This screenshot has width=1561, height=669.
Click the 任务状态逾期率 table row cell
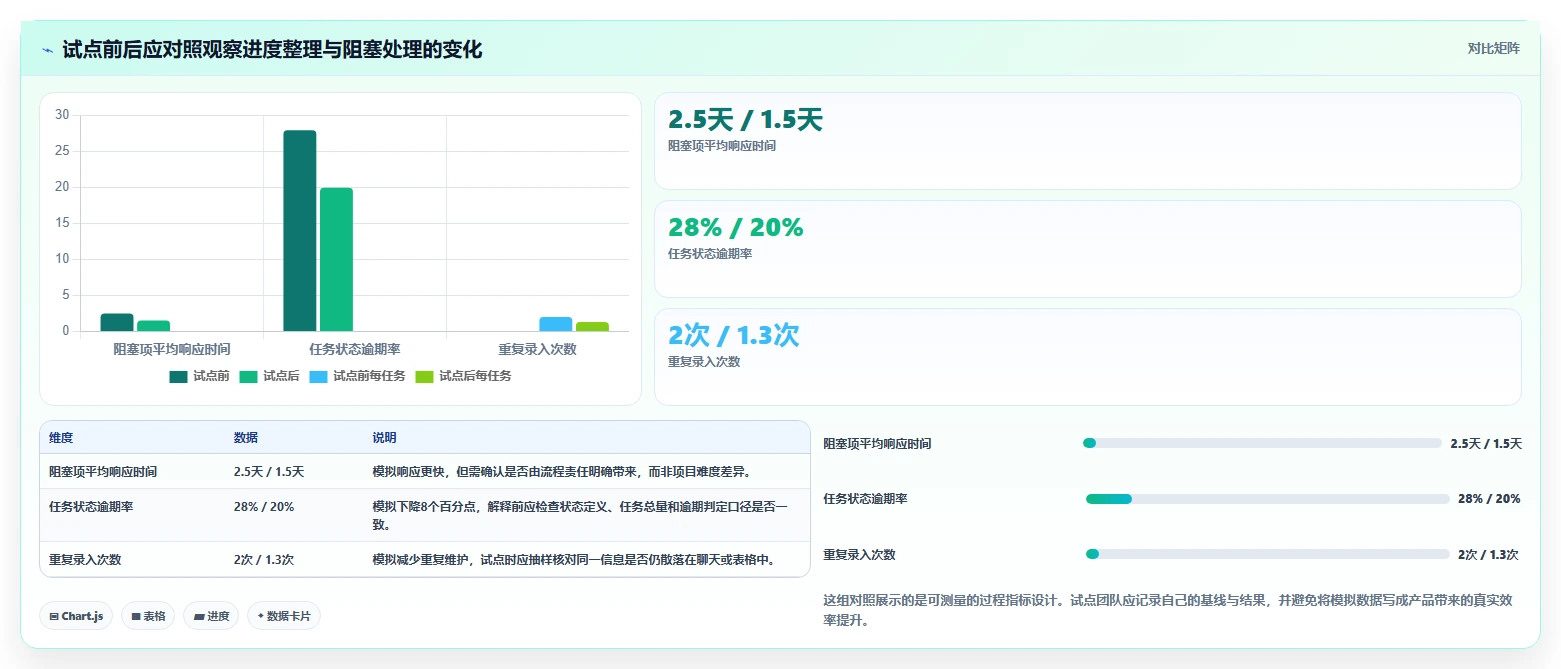pyautogui.click(x=132, y=515)
